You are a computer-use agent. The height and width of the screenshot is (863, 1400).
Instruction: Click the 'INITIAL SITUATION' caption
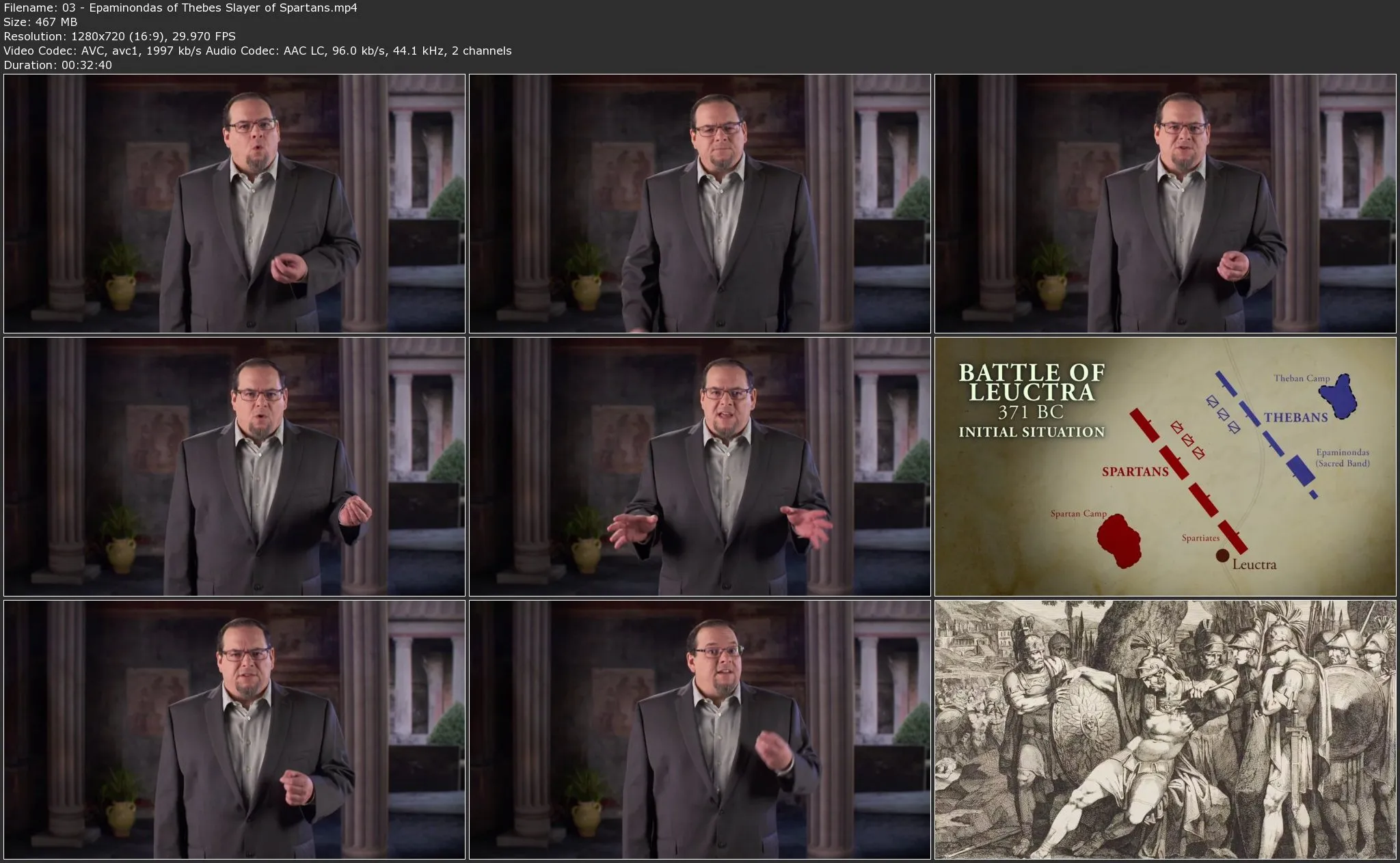pos(1032,432)
